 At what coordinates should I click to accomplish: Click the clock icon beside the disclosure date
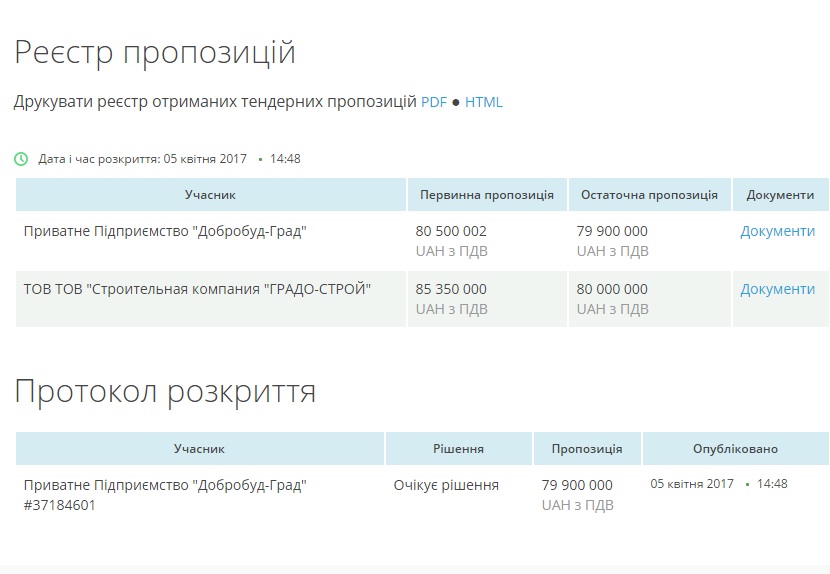[21, 158]
